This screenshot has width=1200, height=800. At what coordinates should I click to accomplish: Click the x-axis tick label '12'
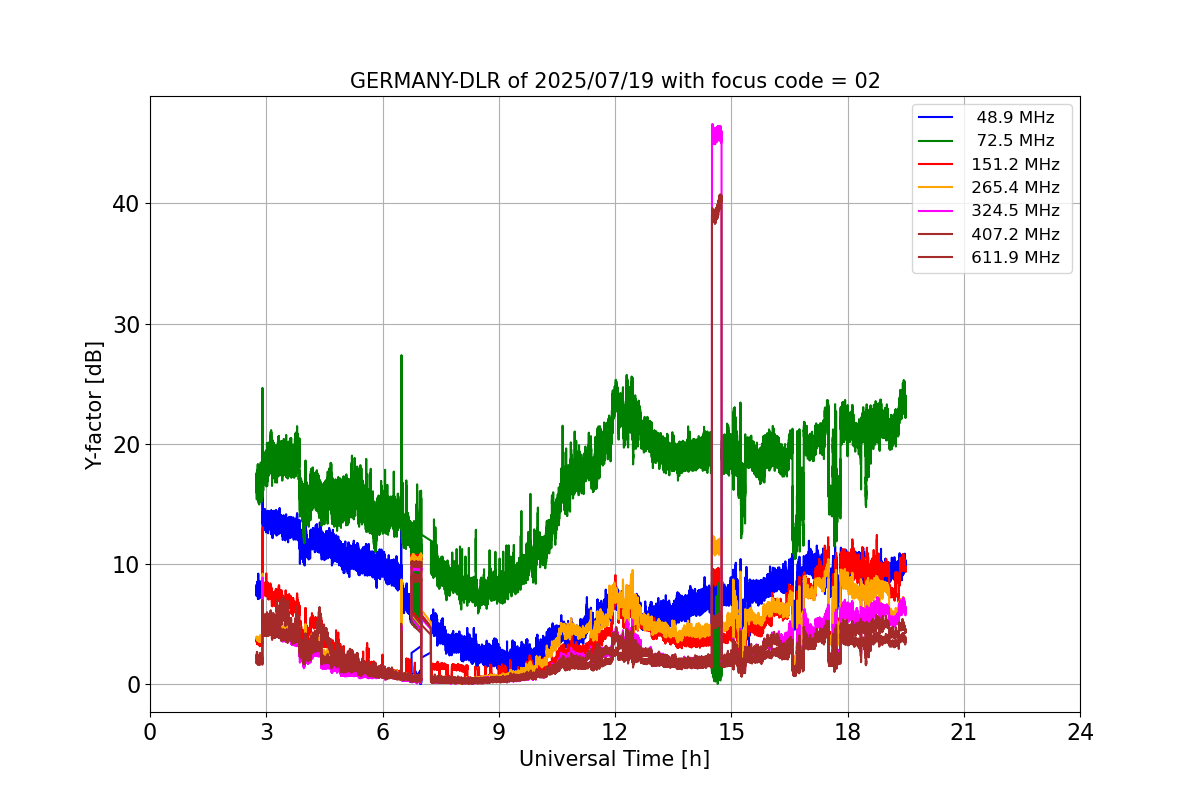point(615,732)
